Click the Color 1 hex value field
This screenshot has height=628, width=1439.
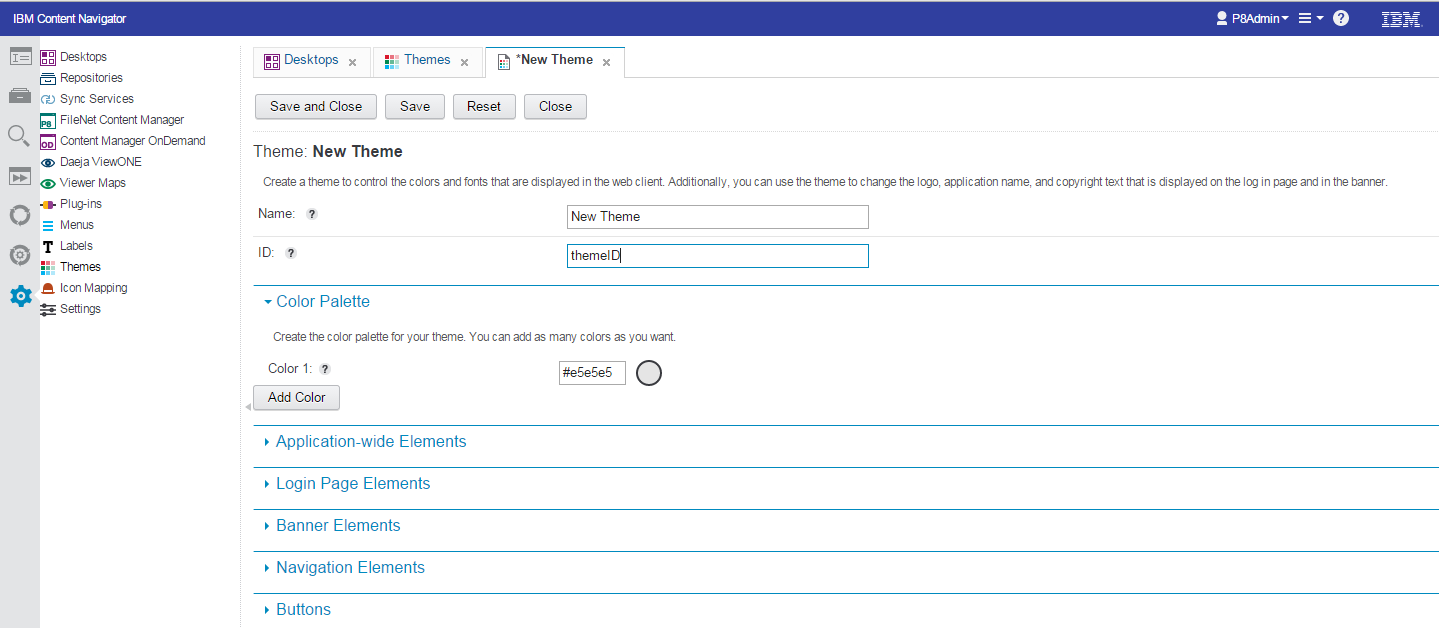point(592,373)
